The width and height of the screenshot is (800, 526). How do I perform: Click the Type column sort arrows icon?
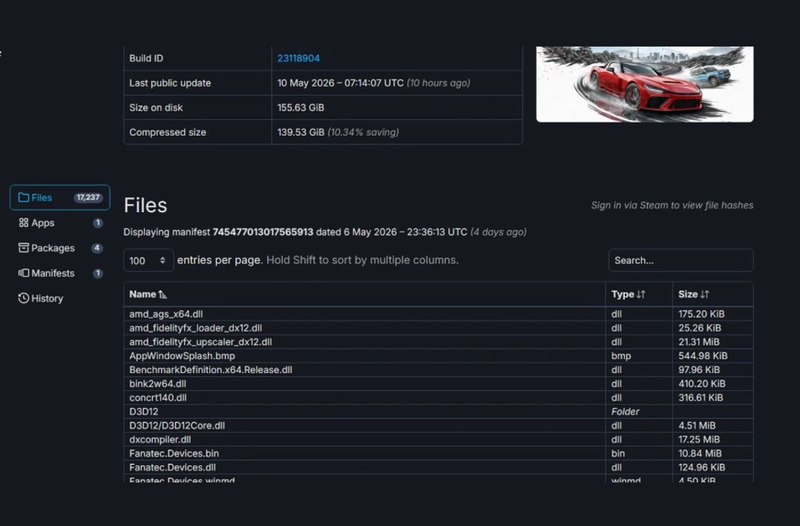coord(641,294)
